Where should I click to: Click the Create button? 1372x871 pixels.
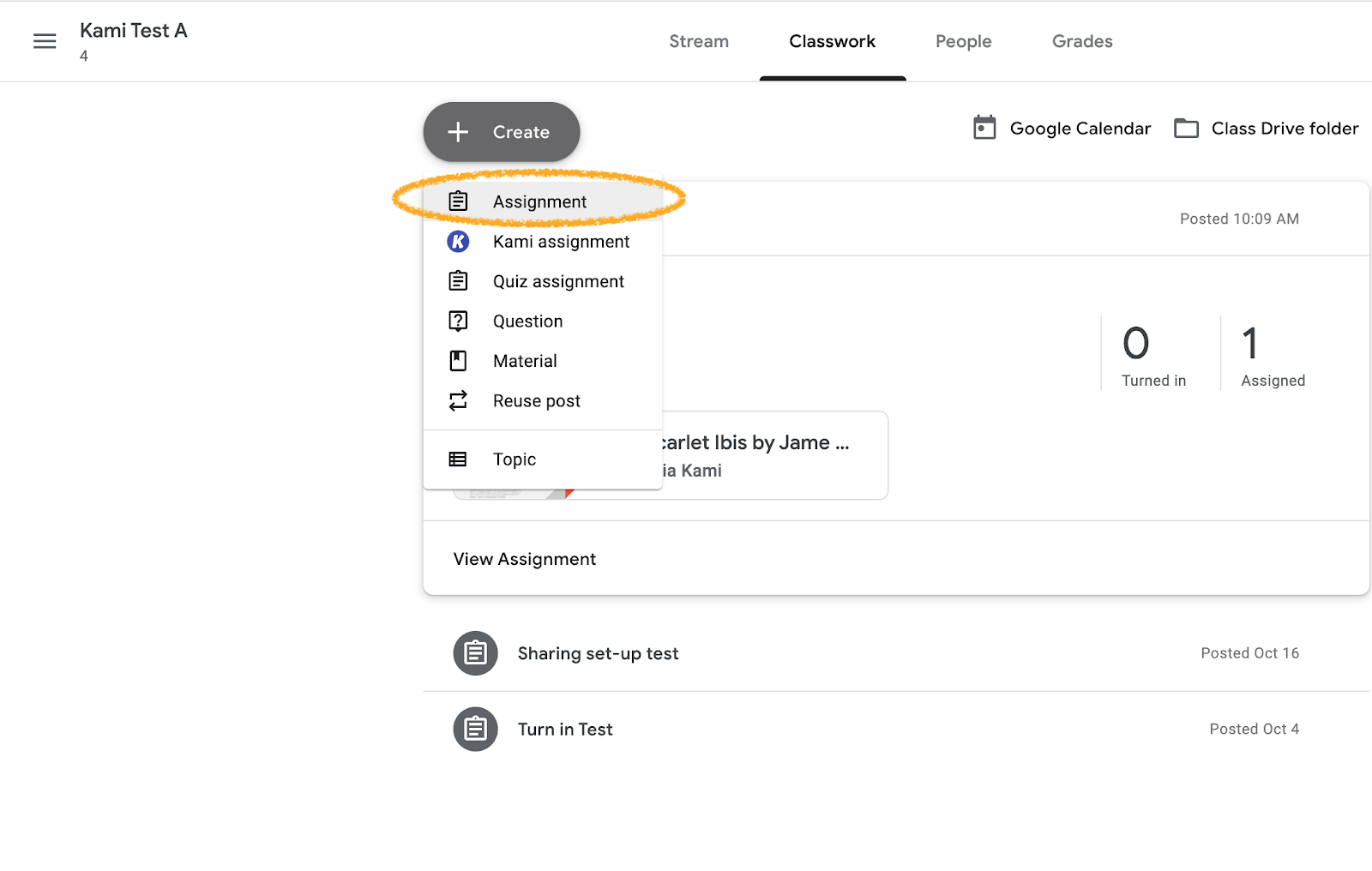click(501, 132)
